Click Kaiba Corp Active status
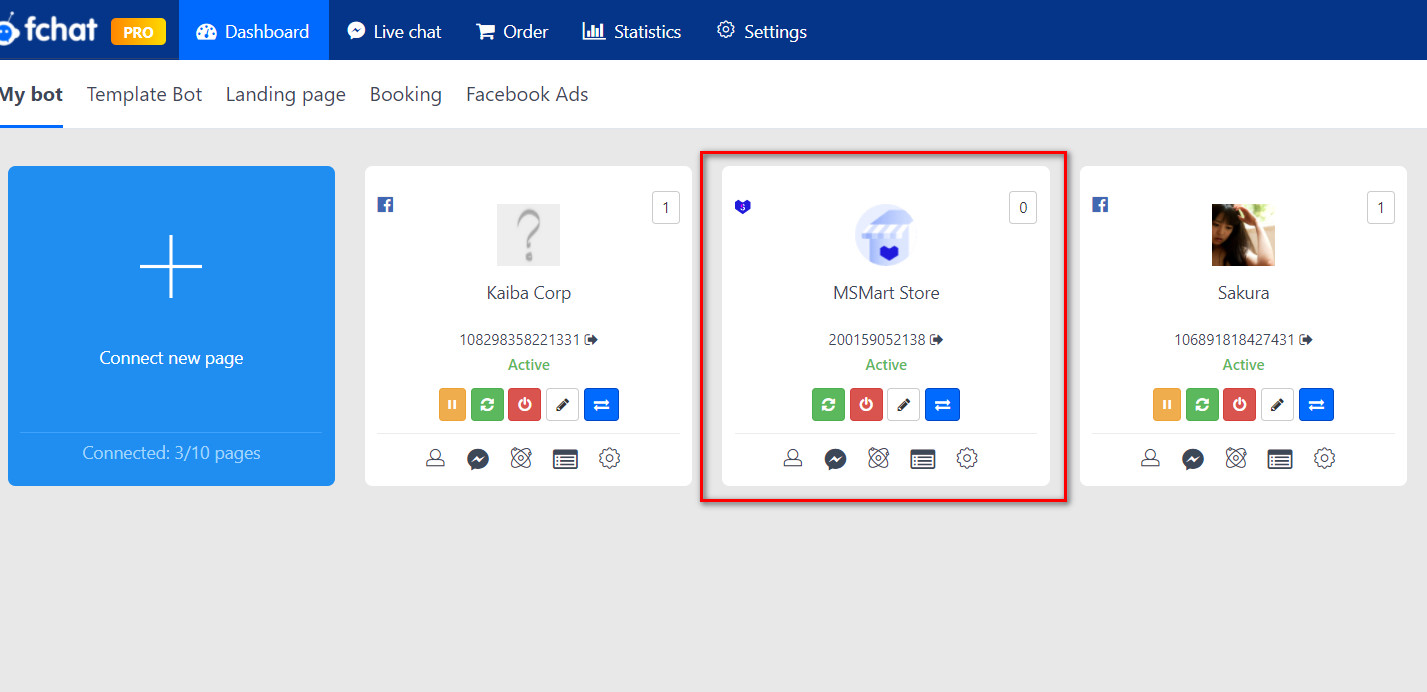Viewport: 1427px width, 692px height. pyautogui.click(x=529, y=365)
